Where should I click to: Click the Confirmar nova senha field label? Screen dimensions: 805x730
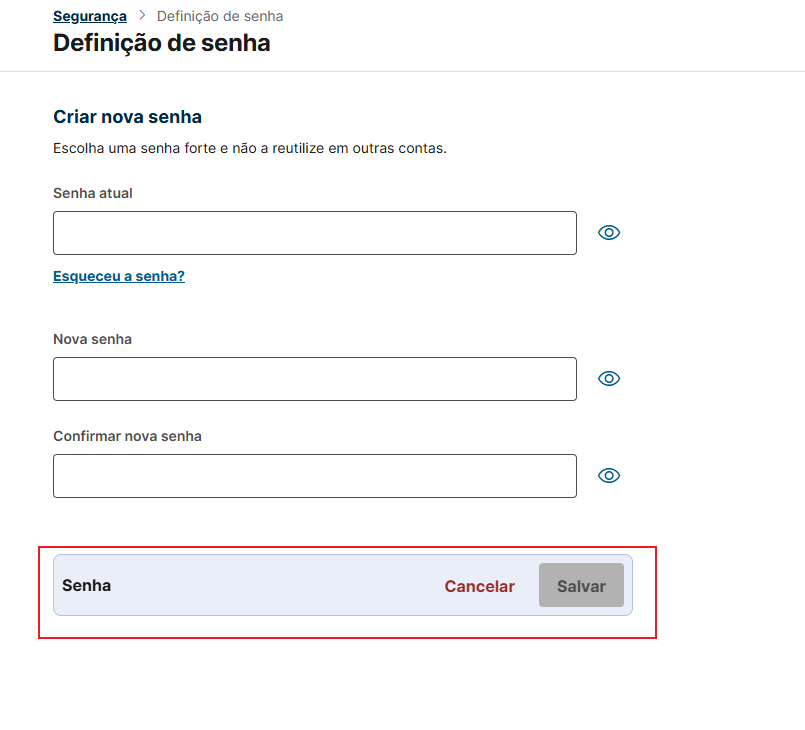127,436
